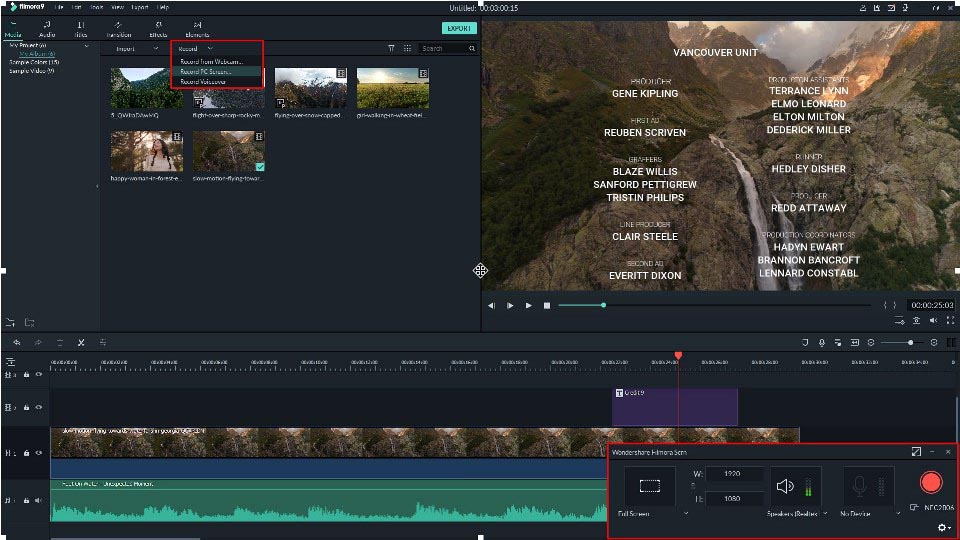Screen dimensions: 960x540
Task: Toggle lock on the music audio track
Action: (x=26, y=500)
